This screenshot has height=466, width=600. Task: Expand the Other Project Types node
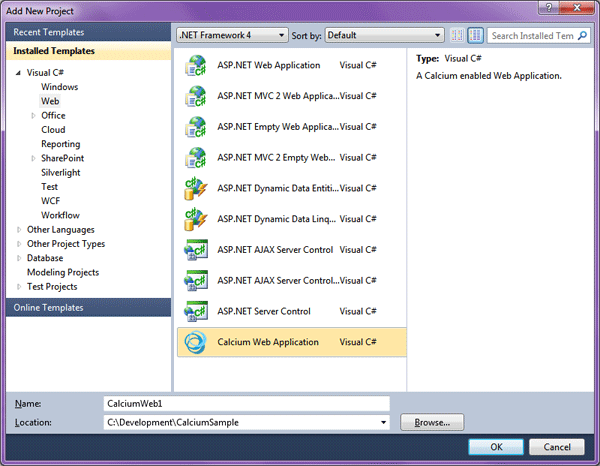(x=19, y=244)
